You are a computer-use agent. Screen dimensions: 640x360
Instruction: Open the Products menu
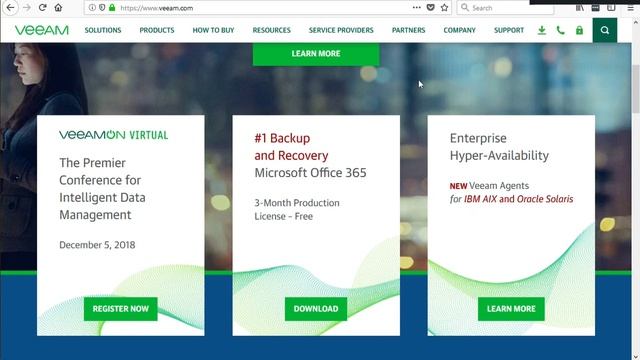157,30
